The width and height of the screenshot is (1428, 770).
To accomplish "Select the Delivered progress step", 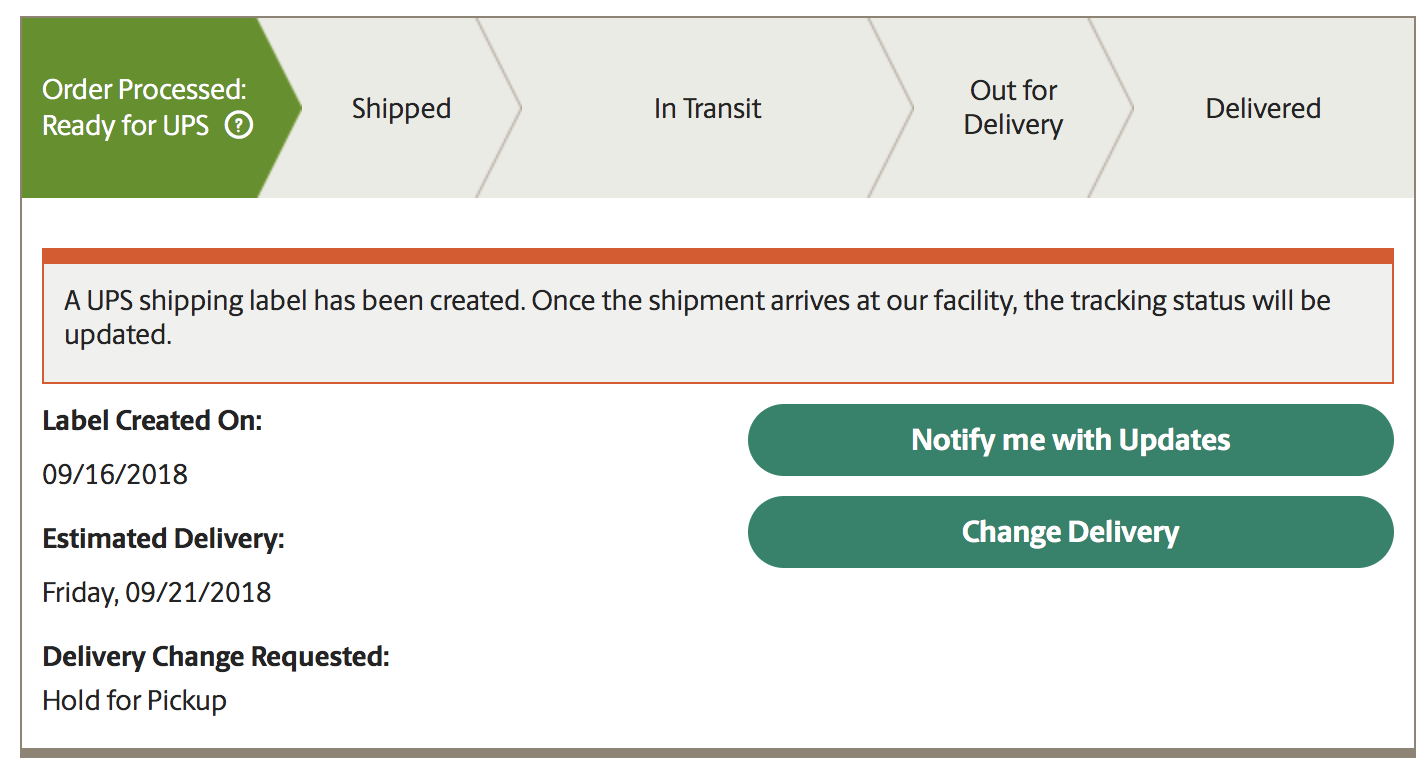I will pos(1263,108).
